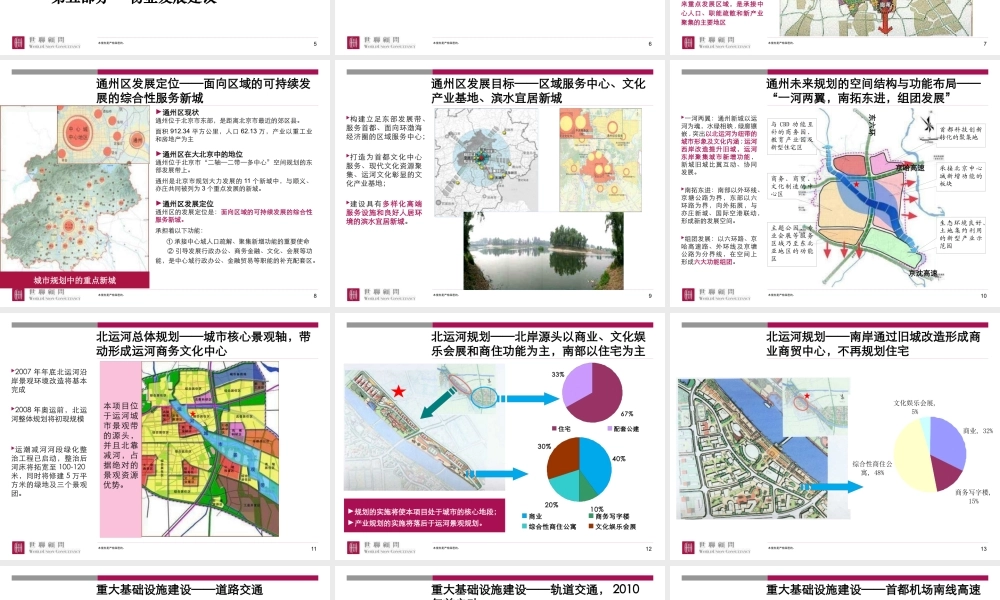Click the logo at bottom of slide 10
The height and width of the screenshot is (600, 1000).
(716, 295)
